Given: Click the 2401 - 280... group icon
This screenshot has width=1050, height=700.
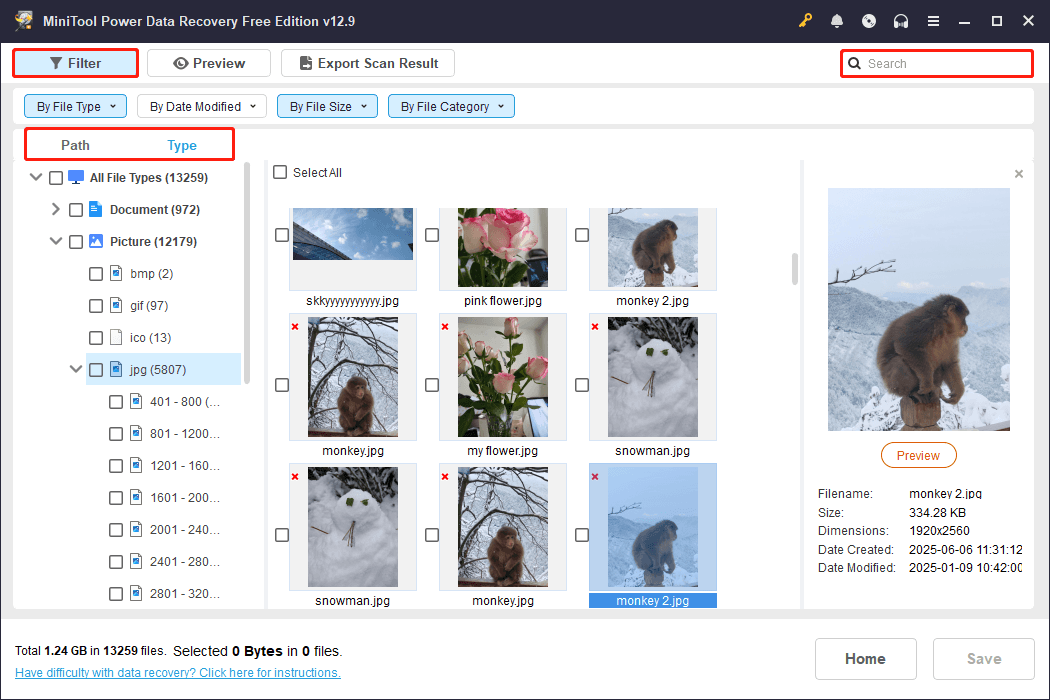Looking at the screenshot, I should (x=136, y=562).
